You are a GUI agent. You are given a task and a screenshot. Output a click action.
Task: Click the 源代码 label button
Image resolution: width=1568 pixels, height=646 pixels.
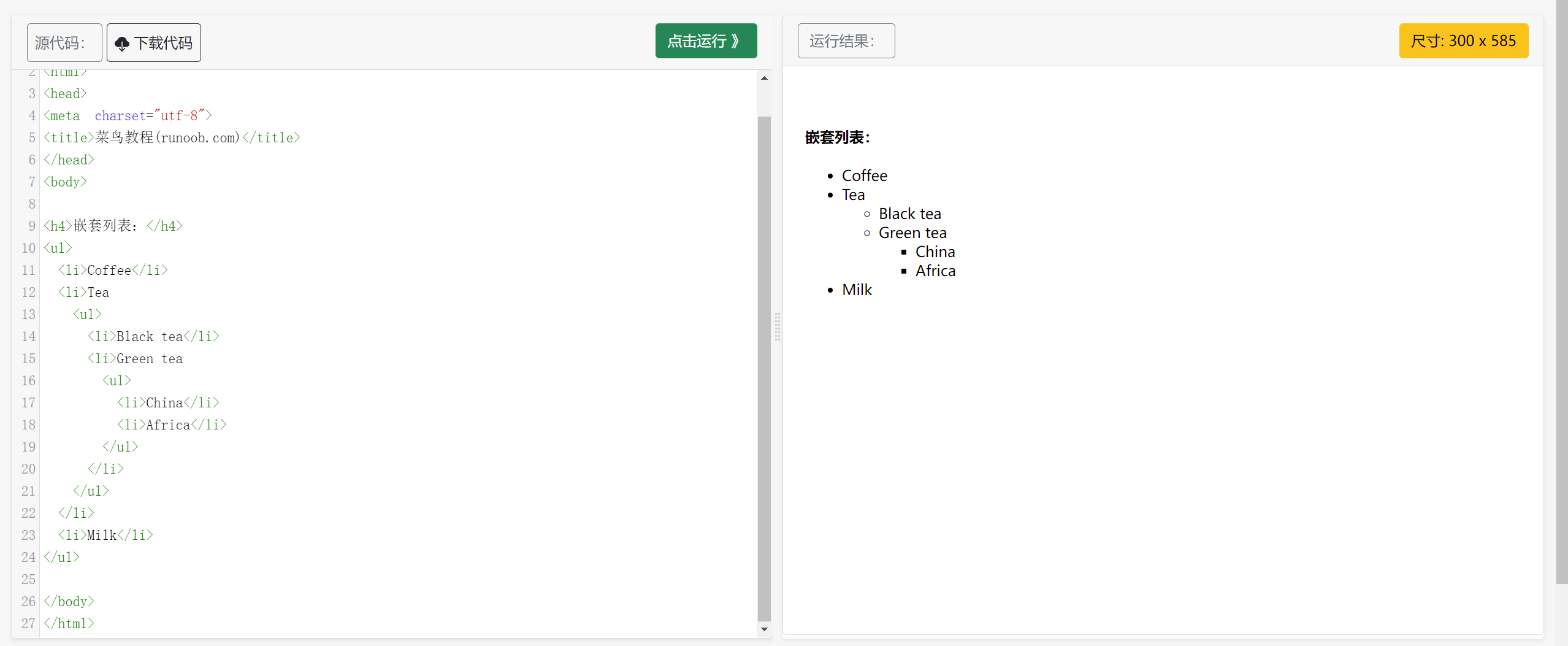[64, 43]
